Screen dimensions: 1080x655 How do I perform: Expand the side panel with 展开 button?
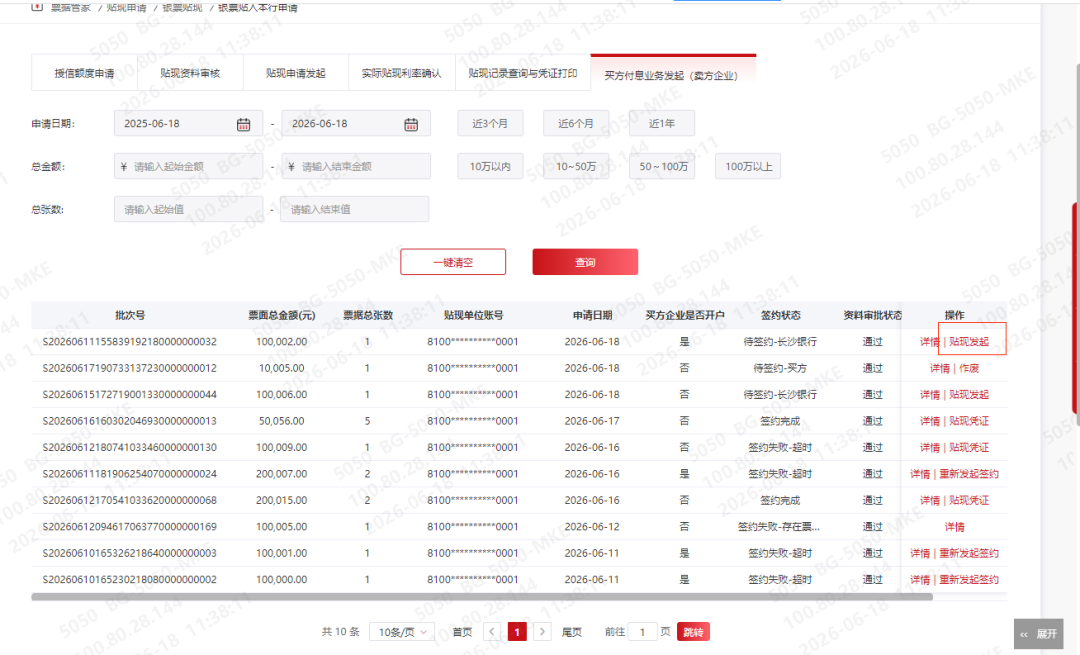point(1039,634)
